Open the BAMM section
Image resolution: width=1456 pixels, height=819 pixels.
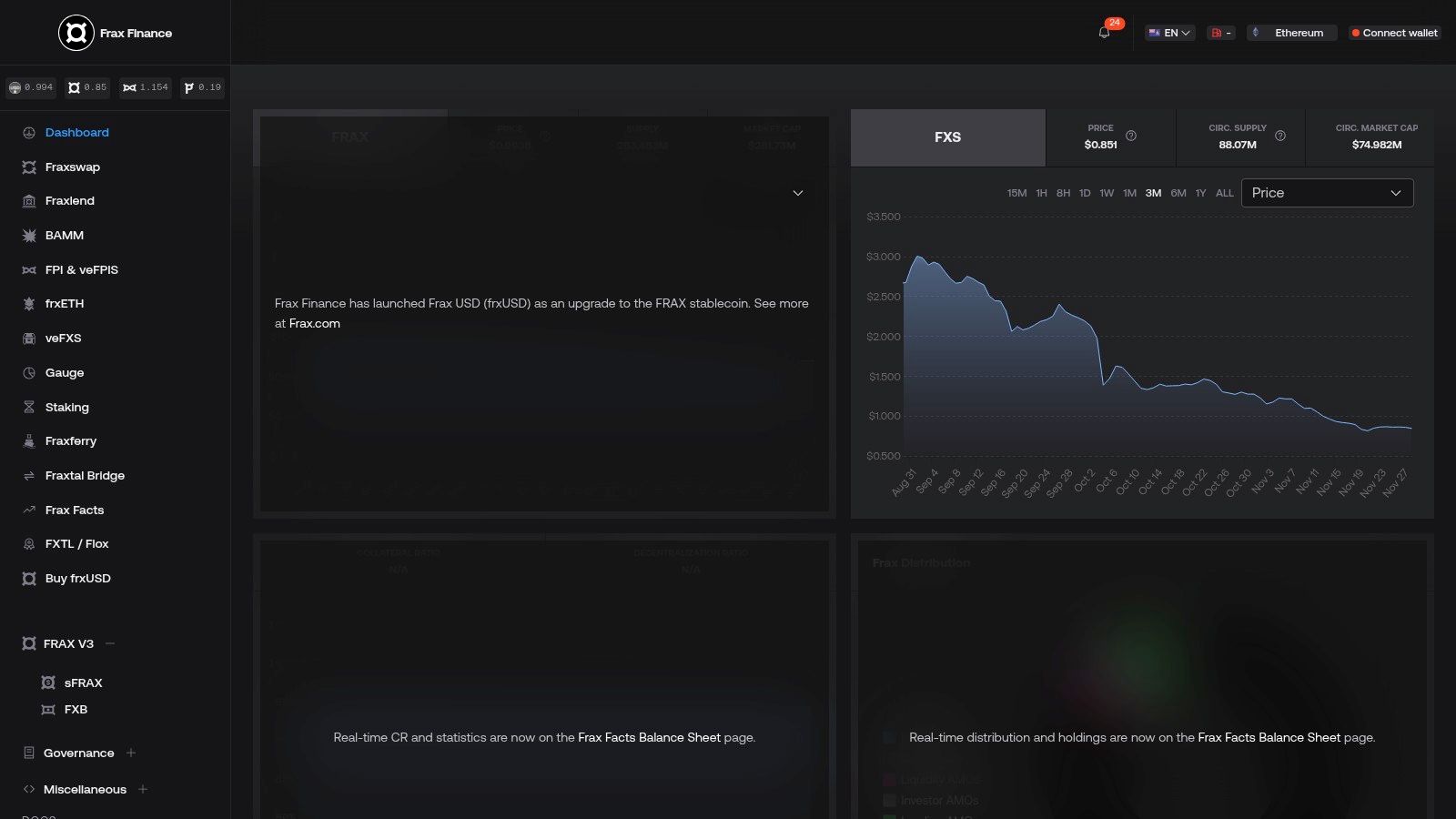(x=65, y=235)
